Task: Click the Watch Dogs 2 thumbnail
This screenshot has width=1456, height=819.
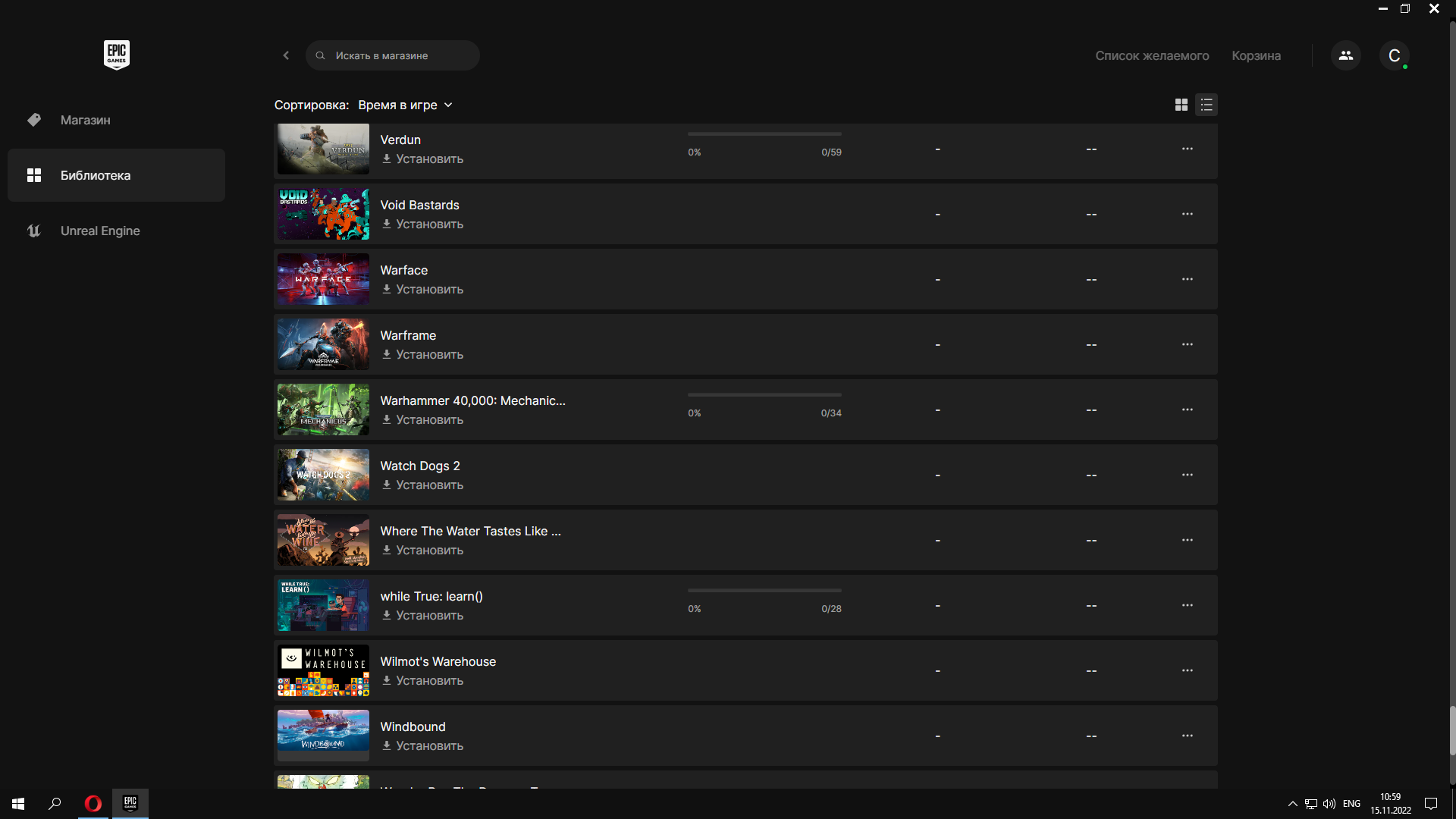Action: (x=323, y=475)
